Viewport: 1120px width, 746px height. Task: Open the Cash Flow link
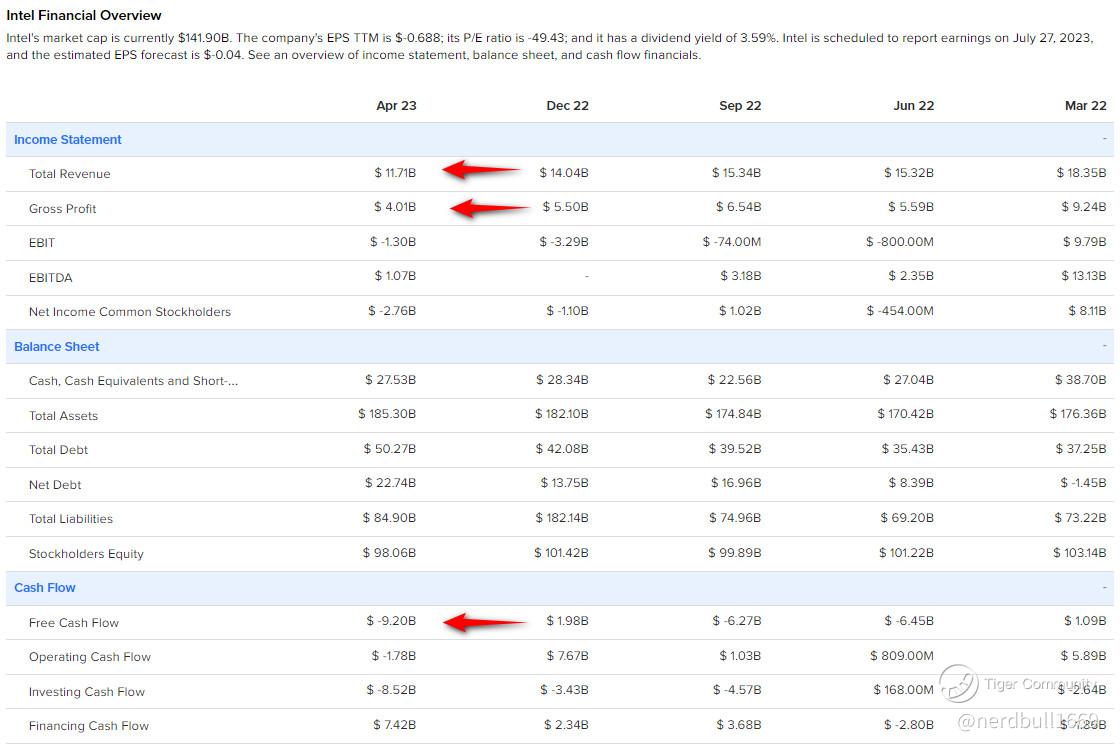coord(44,587)
